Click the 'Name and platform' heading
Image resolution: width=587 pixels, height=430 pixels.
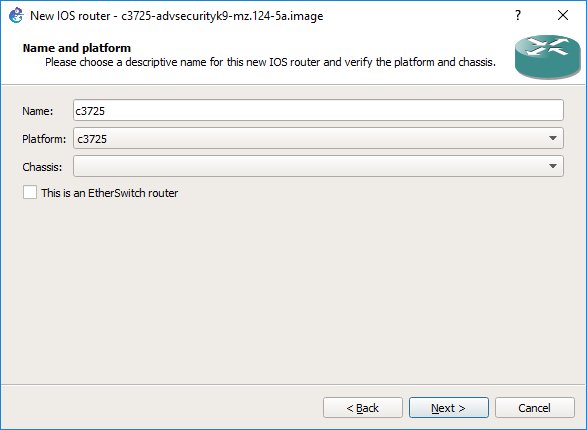click(x=77, y=48)
